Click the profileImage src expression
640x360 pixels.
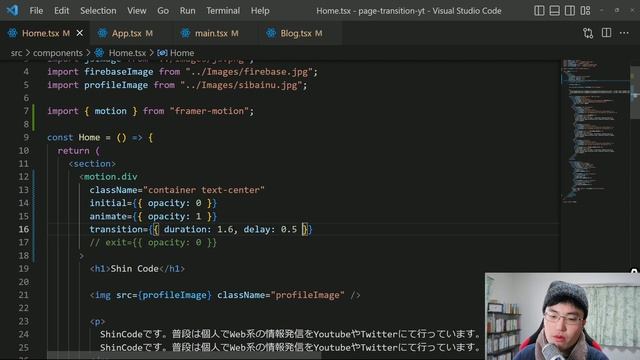(175, 295)
